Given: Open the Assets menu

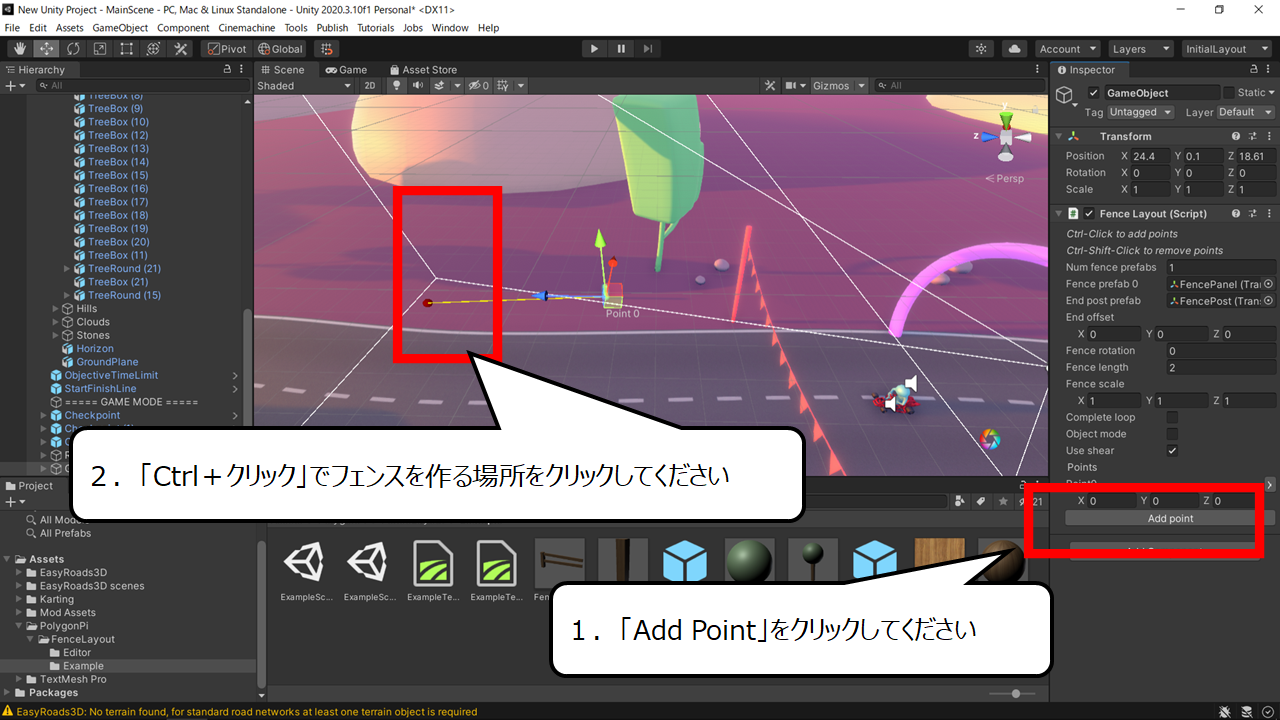Looking at the screenshot, I should tap(70, 28).
